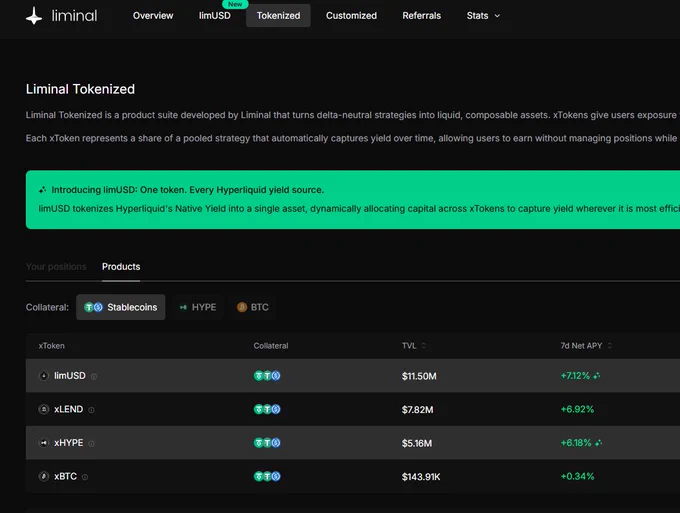Click the $11.50M TVL value

(x=419, y=376)
